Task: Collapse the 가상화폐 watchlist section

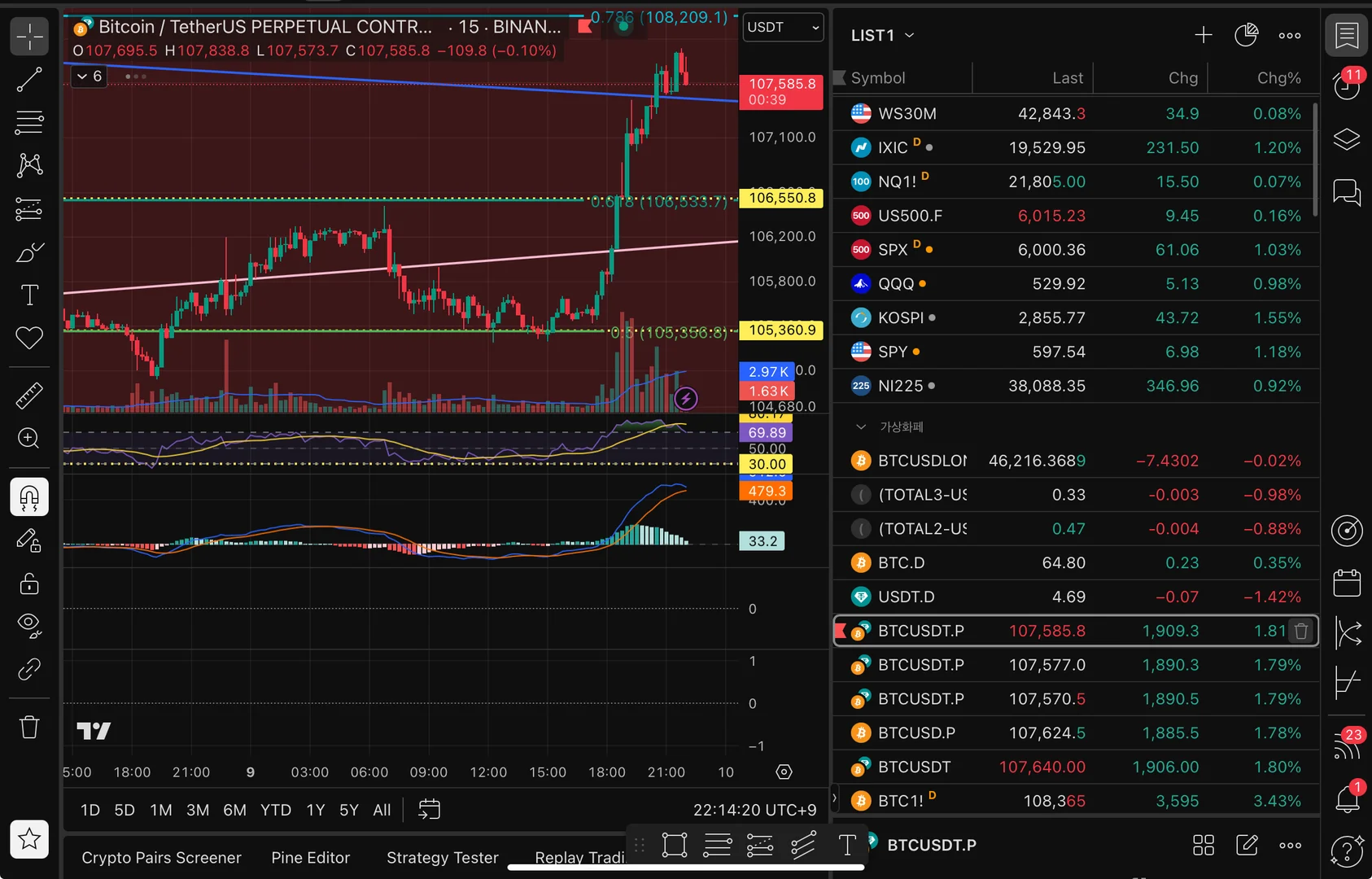Action: pos(860,426)
